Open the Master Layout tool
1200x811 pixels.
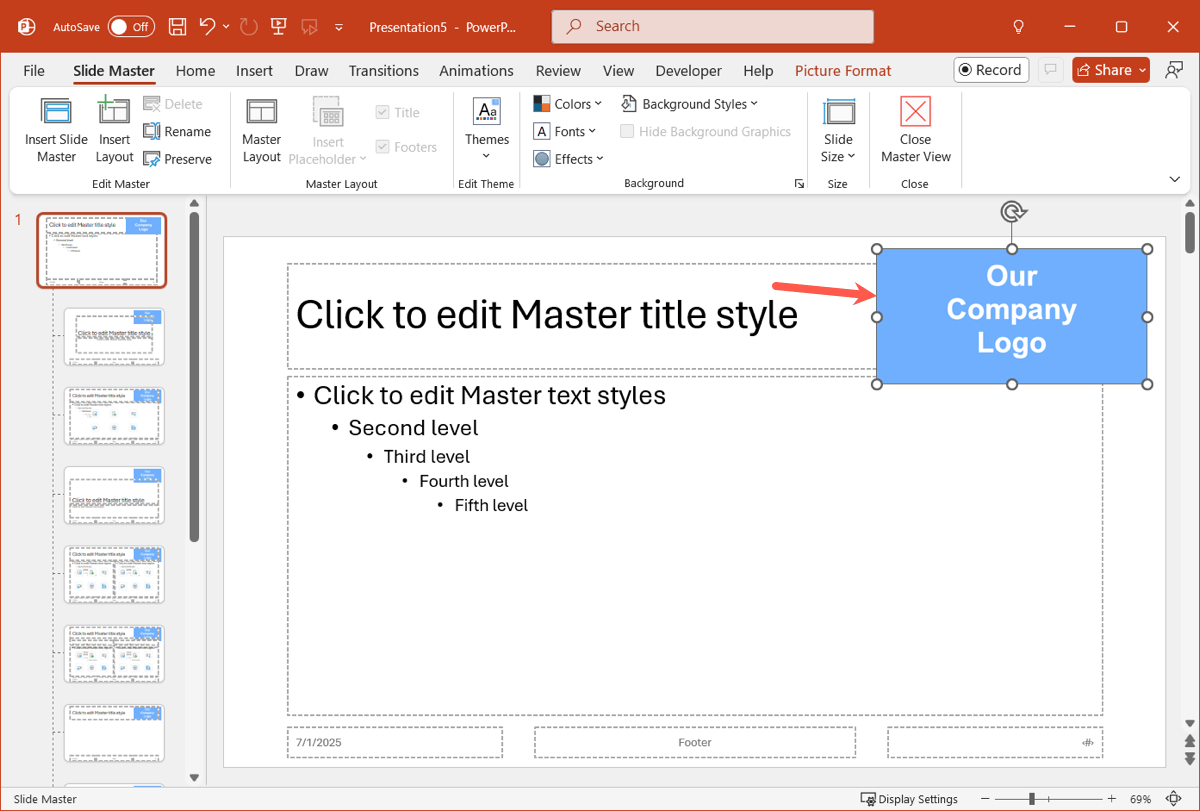[261, 112]
